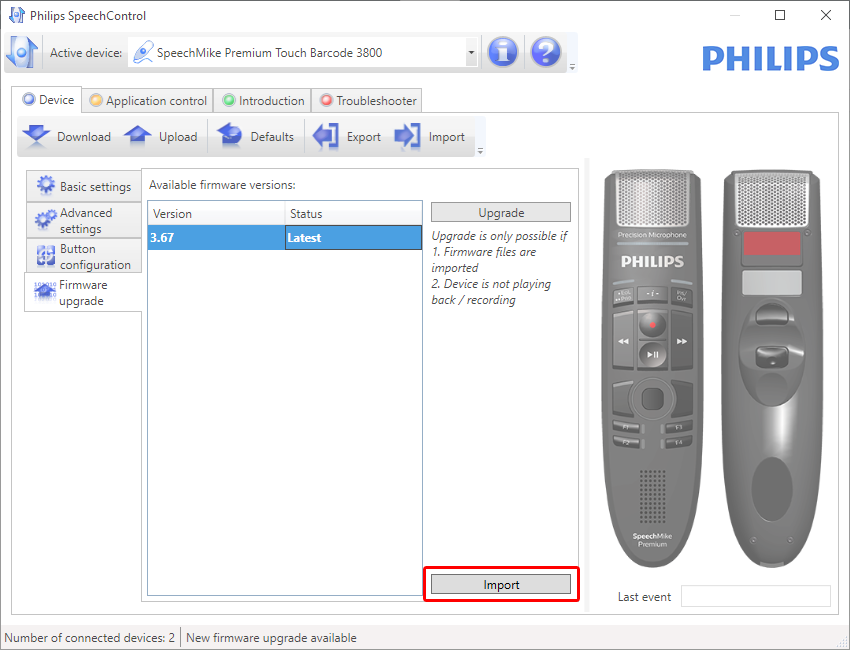Click the Upload toolbar icon
Screen dimensions: 850x650
[138, 136]
